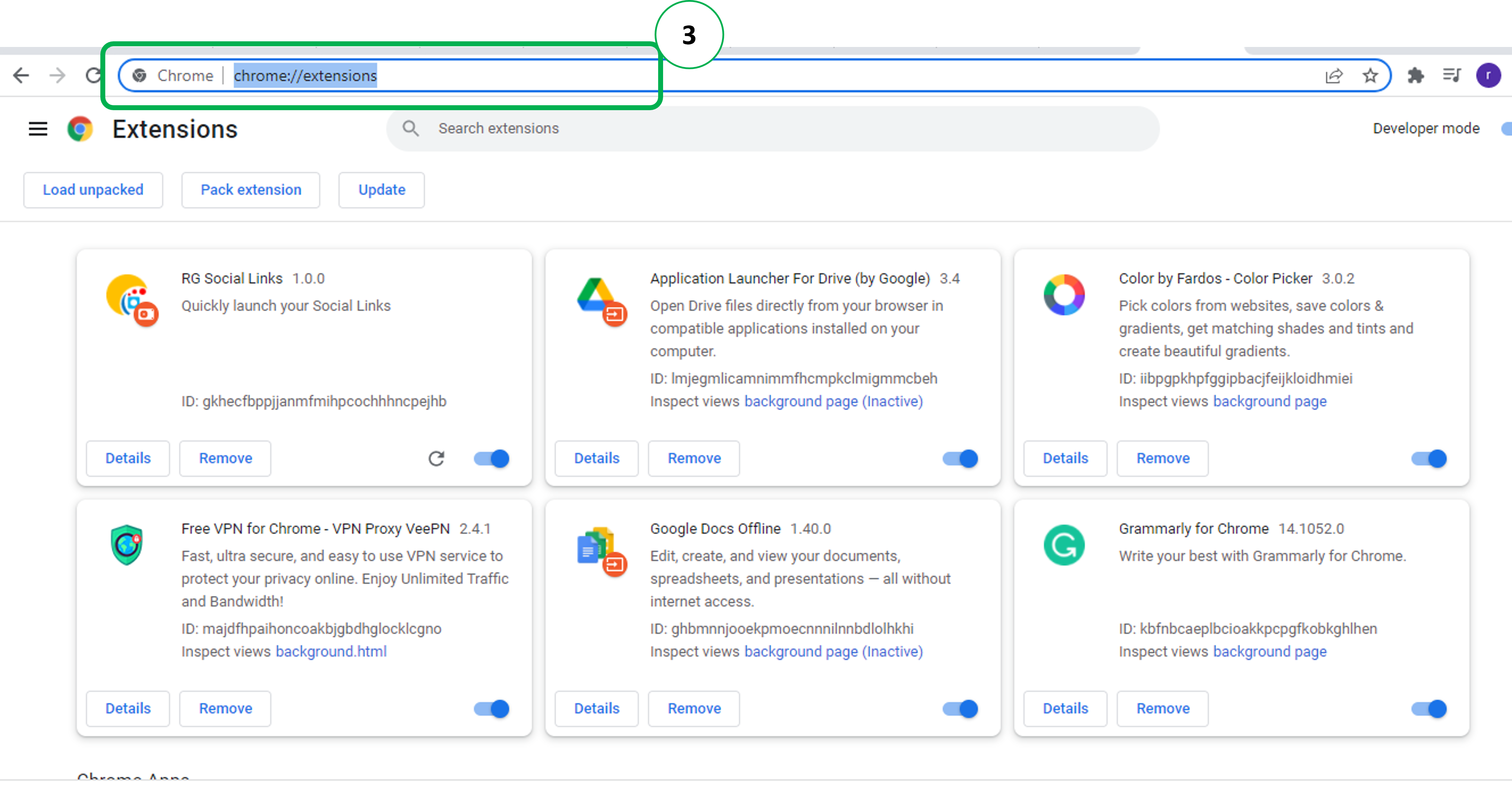Open Details for Free VPN for Chrome

coord(128,708)
